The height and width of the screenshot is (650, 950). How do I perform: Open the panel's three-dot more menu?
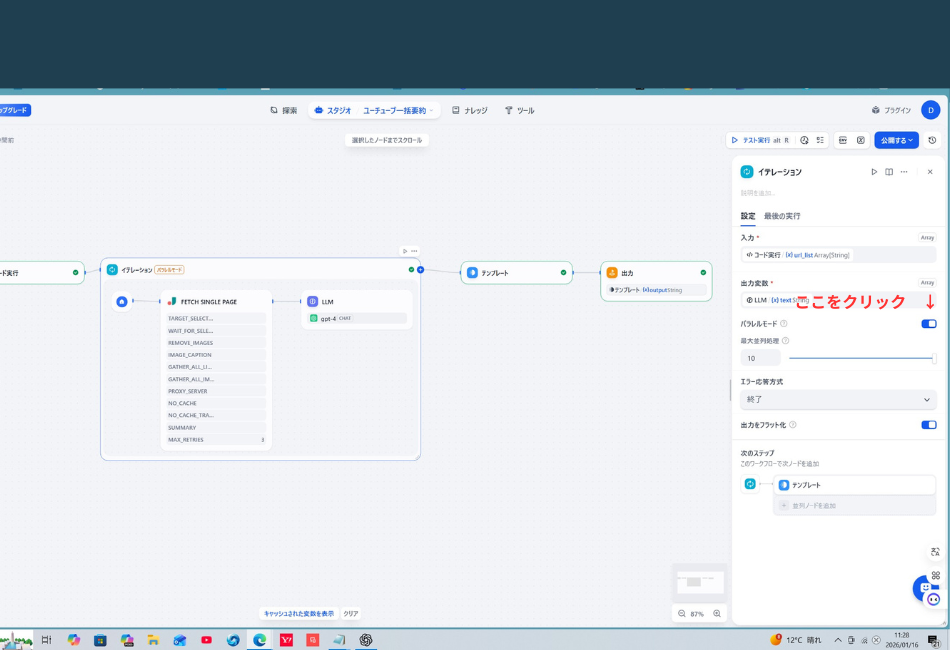904,172
